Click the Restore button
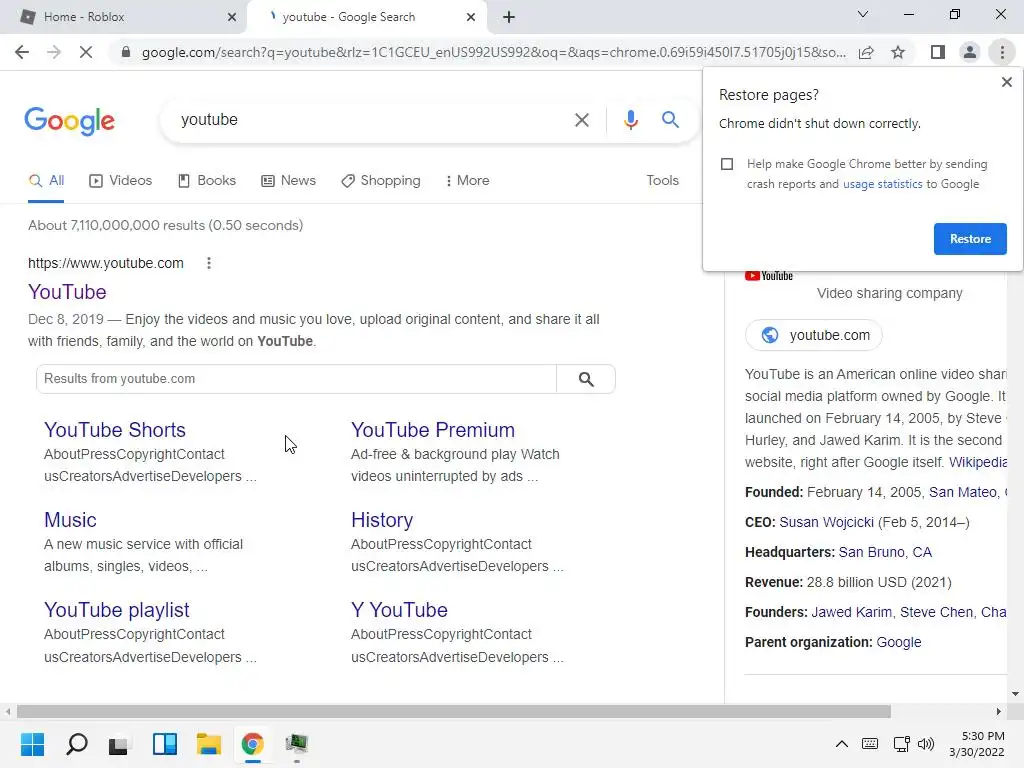The image size is (1024, 768). coord(970,239)
